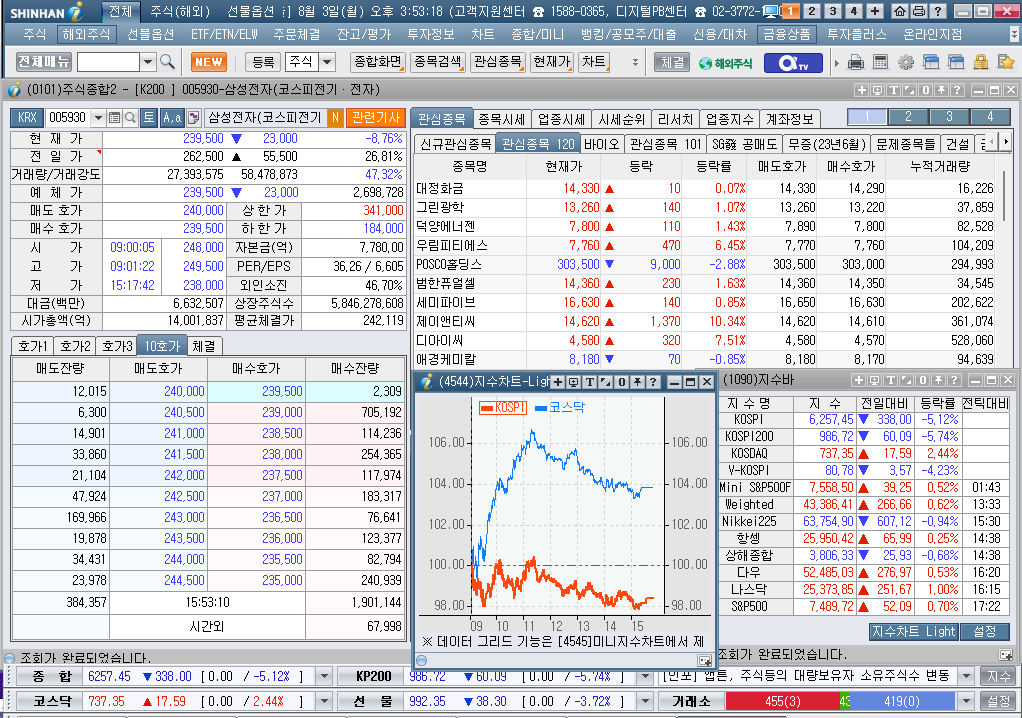Toggle the KRX market selector button
The height and width of the screenshot is (718, 1022).
[27, 118]
